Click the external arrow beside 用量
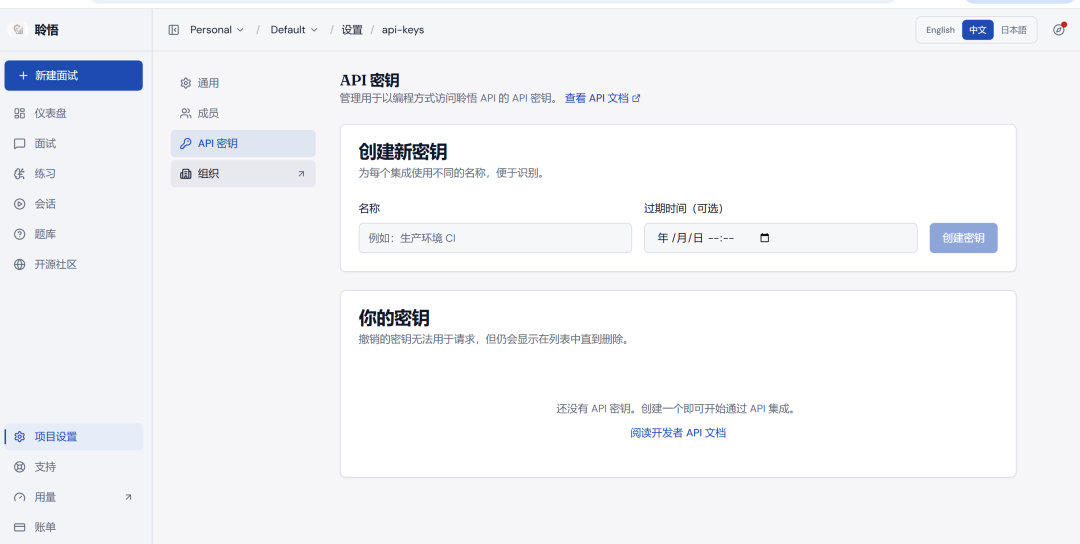This screenshot has height=544, width=1080. [128, 497]
